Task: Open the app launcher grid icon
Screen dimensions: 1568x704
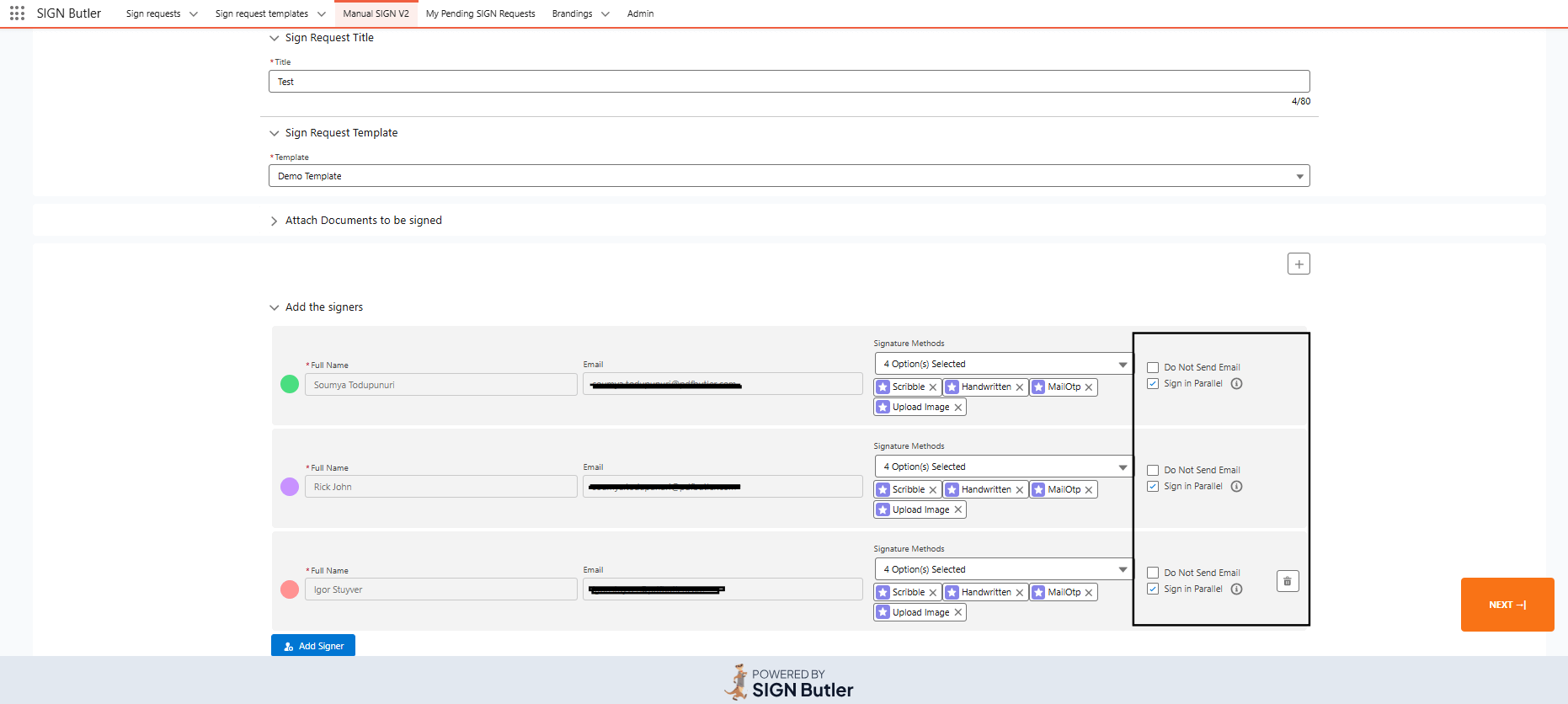Action: [x=17, y=13]
